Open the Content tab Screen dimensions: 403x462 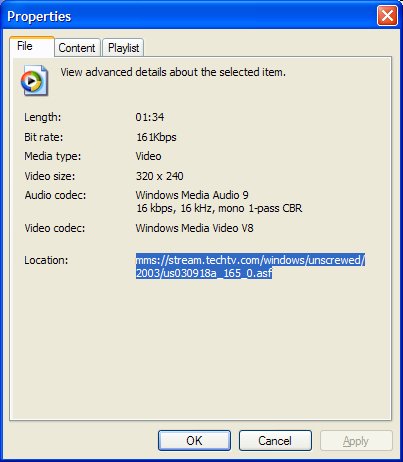click(x=77, y=48)
